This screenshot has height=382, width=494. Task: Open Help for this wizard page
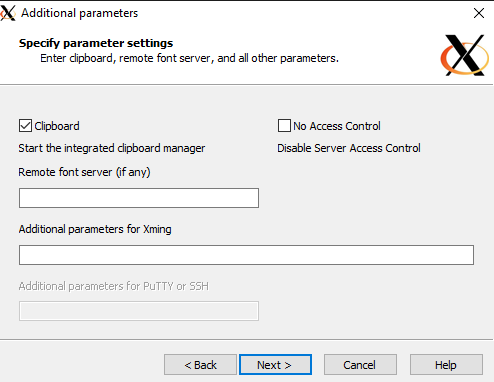coord(446,365)
